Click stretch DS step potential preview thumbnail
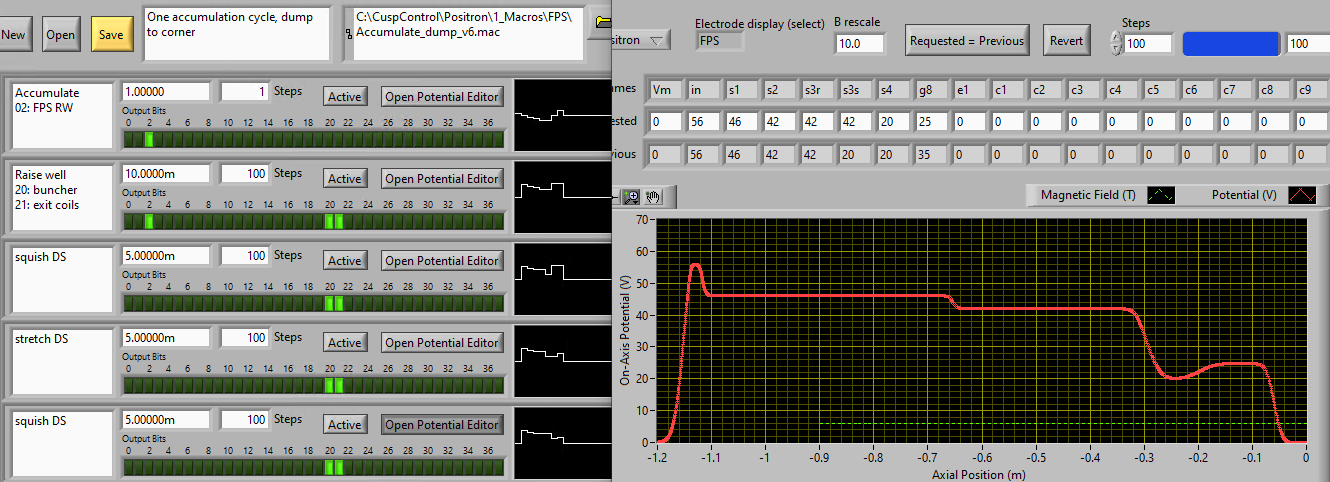 tap(562, 361)
